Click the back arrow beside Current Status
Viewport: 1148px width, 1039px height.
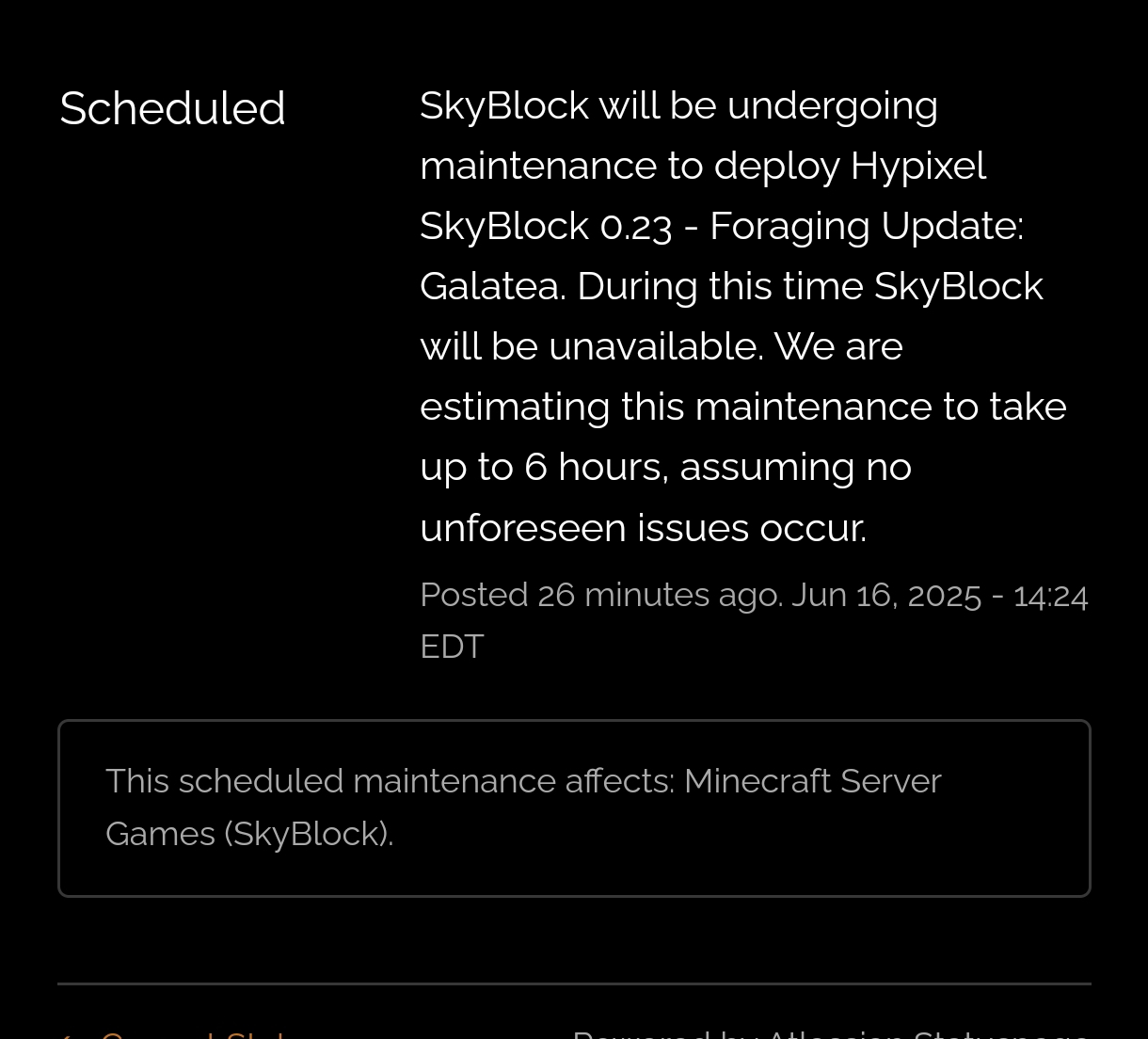point(68,1034)
